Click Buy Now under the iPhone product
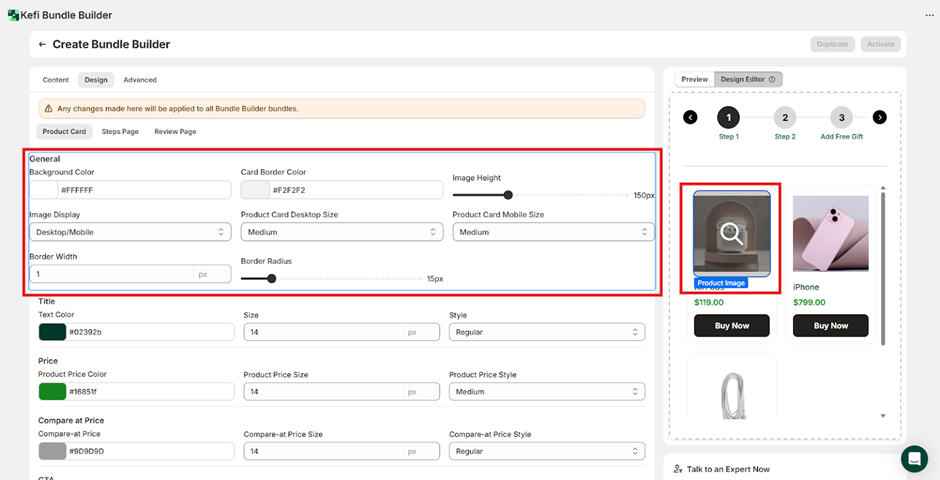Image resolution: width=940 pixels, height=480 pixels. tap(830, 325)
